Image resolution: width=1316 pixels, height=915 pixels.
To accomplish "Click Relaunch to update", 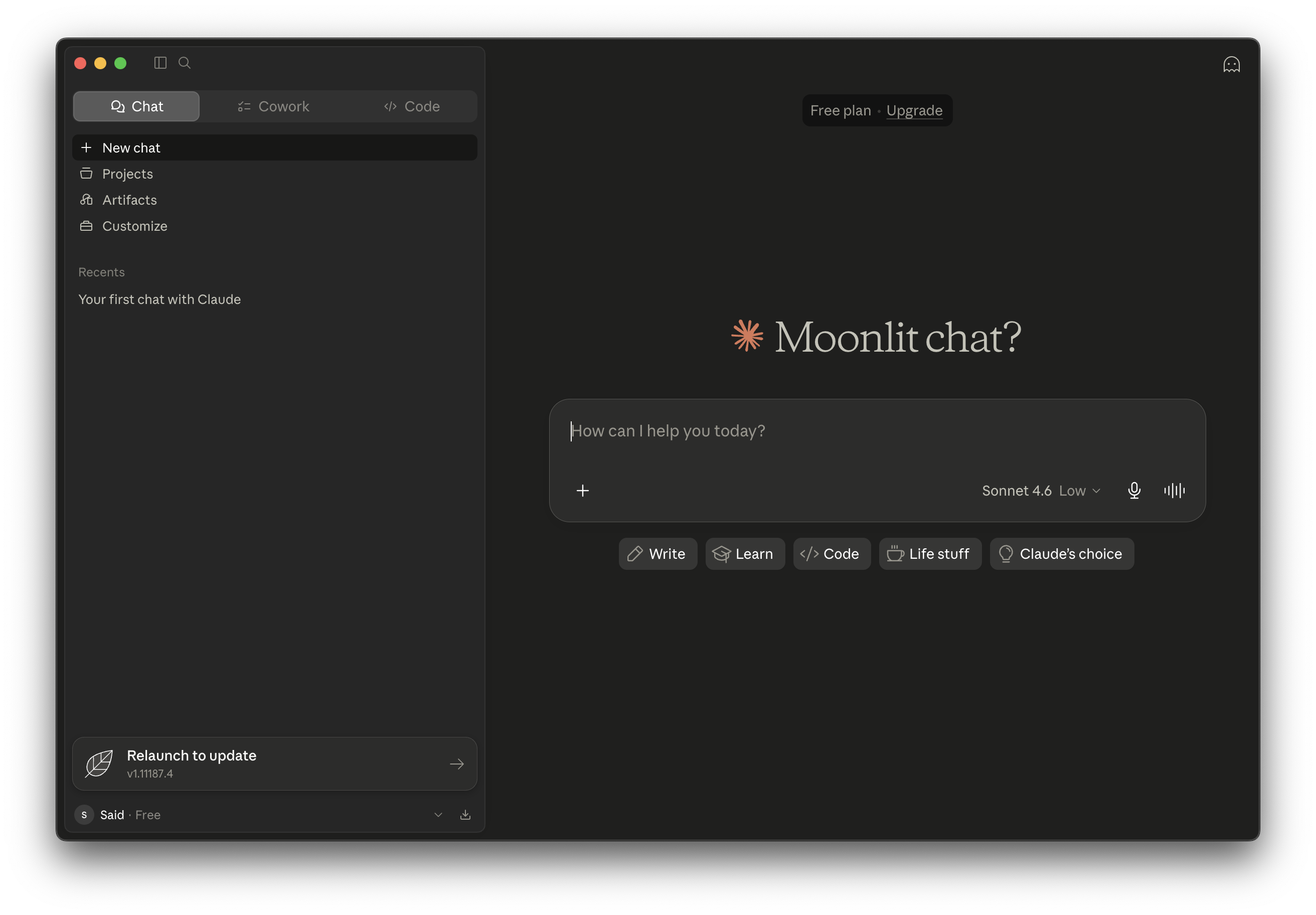I will click(274, 764).
